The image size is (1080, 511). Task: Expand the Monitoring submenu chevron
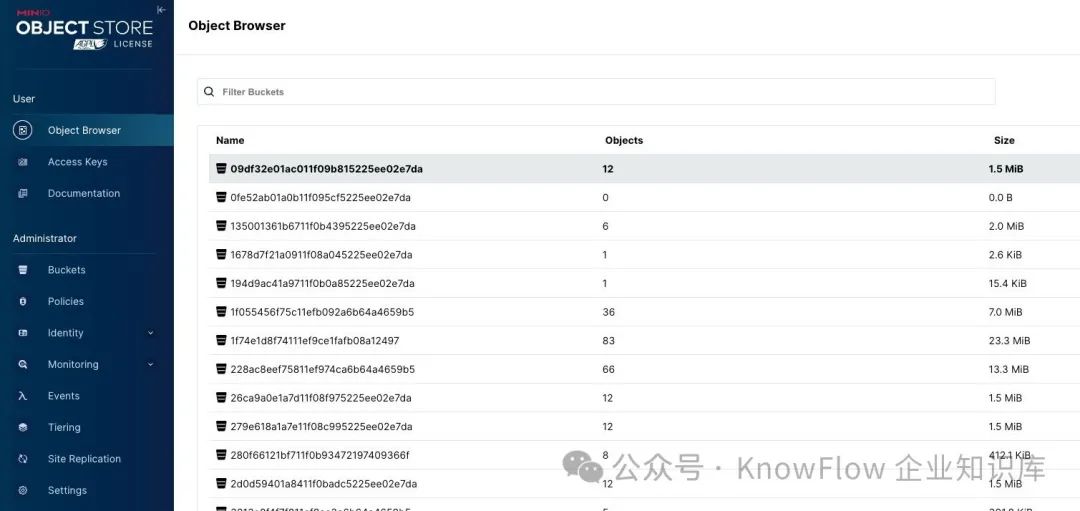point(151,365)
